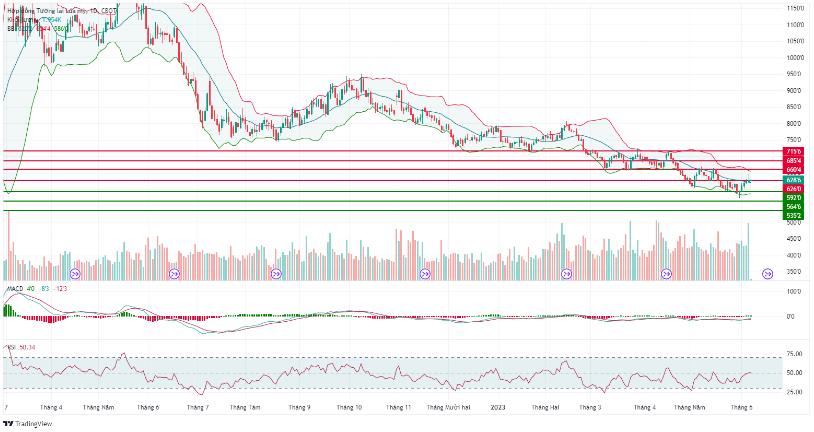Click the Tháng Mười hai time axis label
The image size is (814, 432).
(x=448, y=408)
